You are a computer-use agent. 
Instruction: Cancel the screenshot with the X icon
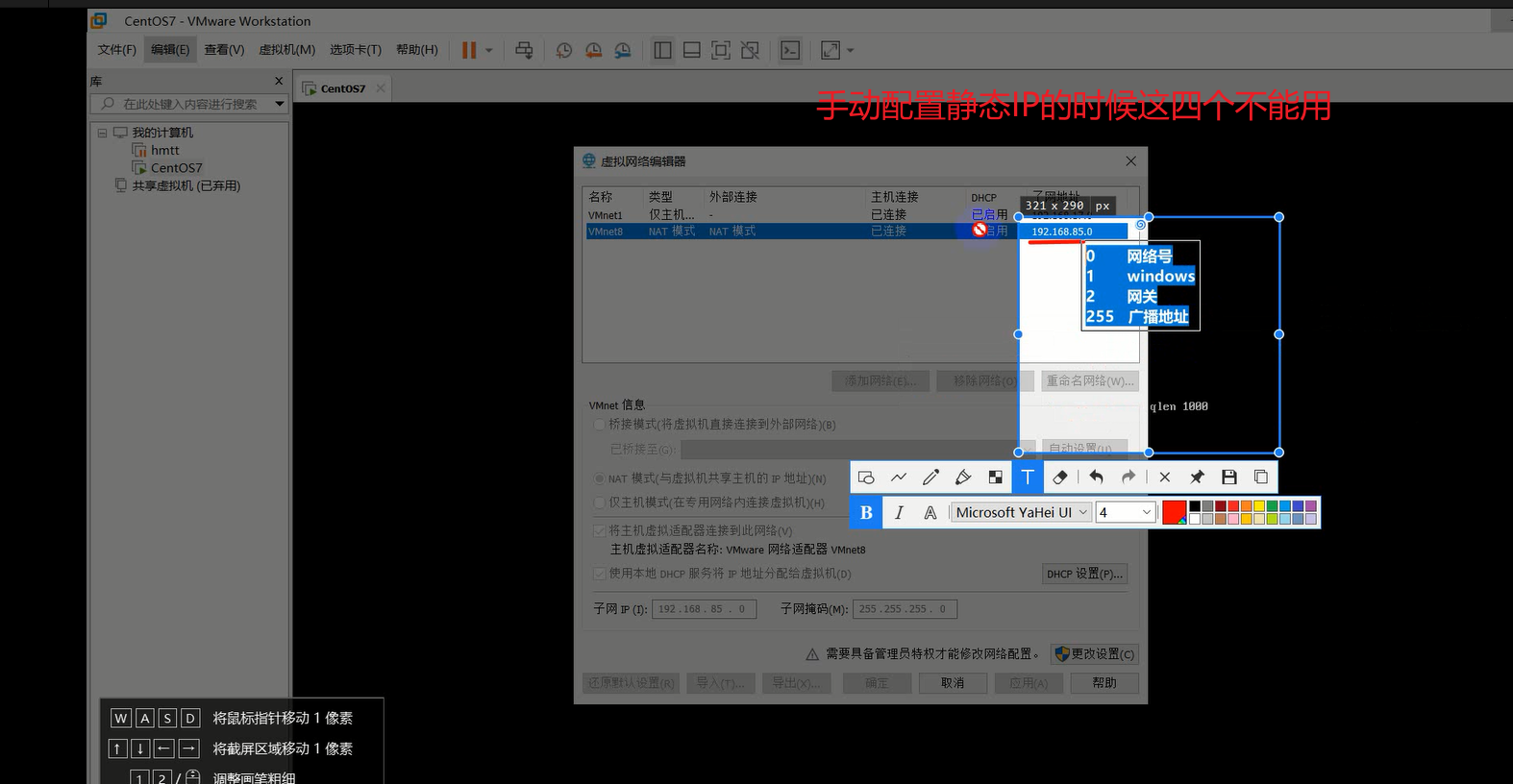(1165, 478)
